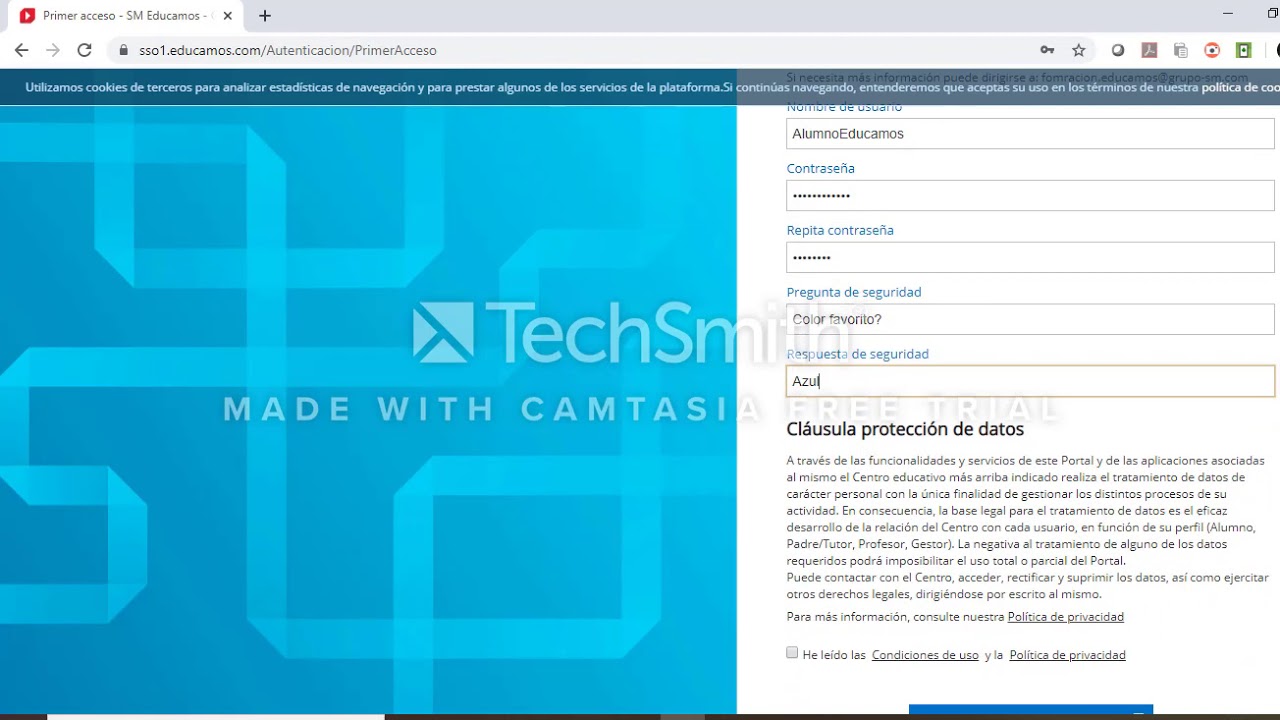Open the política de cookies link in banner
The width and height of the screenshot is (1280, 720).
point(1240,88)
